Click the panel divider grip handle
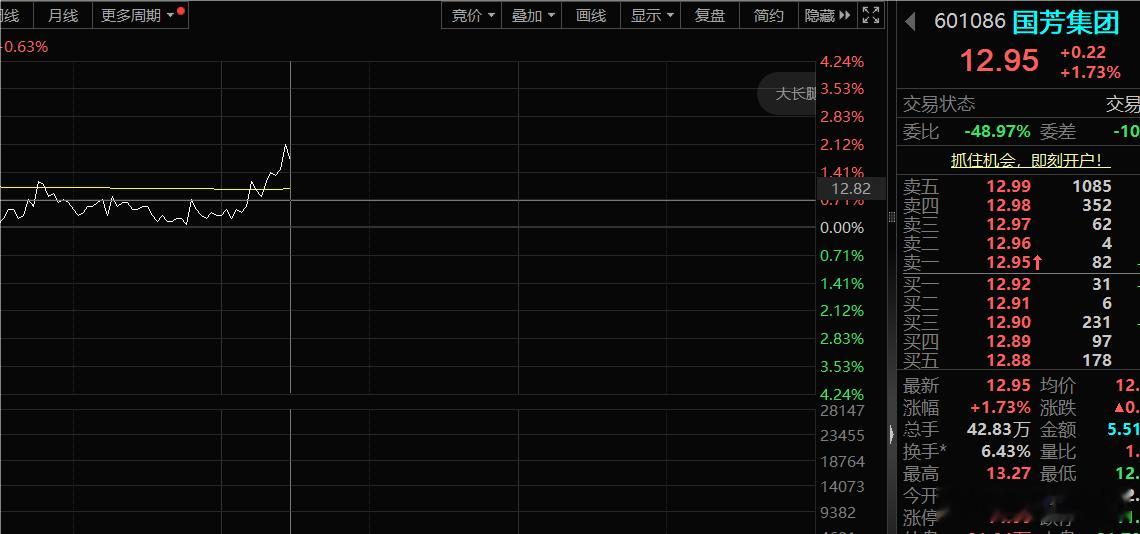The width and height of the screenshot is (1140, 534). point(893,217)
